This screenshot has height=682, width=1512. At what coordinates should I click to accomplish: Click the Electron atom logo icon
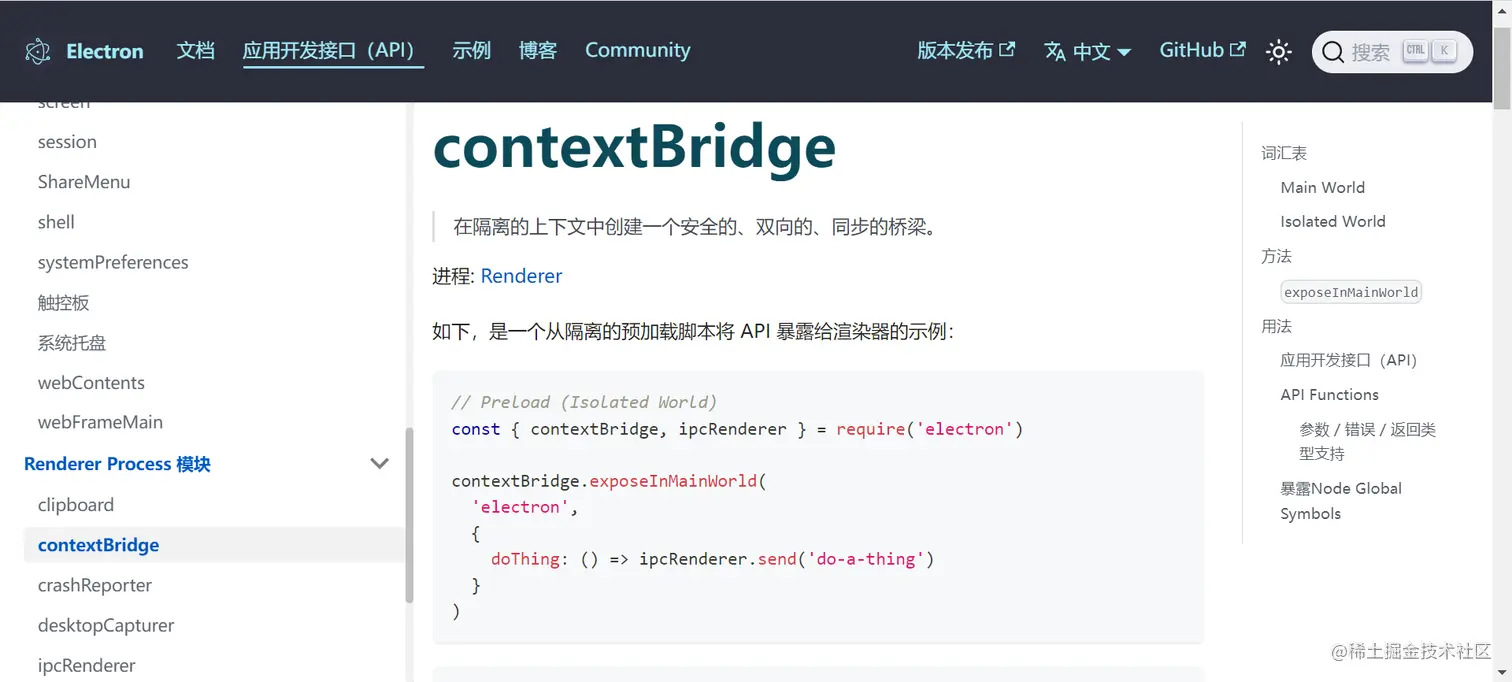coord(38,51)
